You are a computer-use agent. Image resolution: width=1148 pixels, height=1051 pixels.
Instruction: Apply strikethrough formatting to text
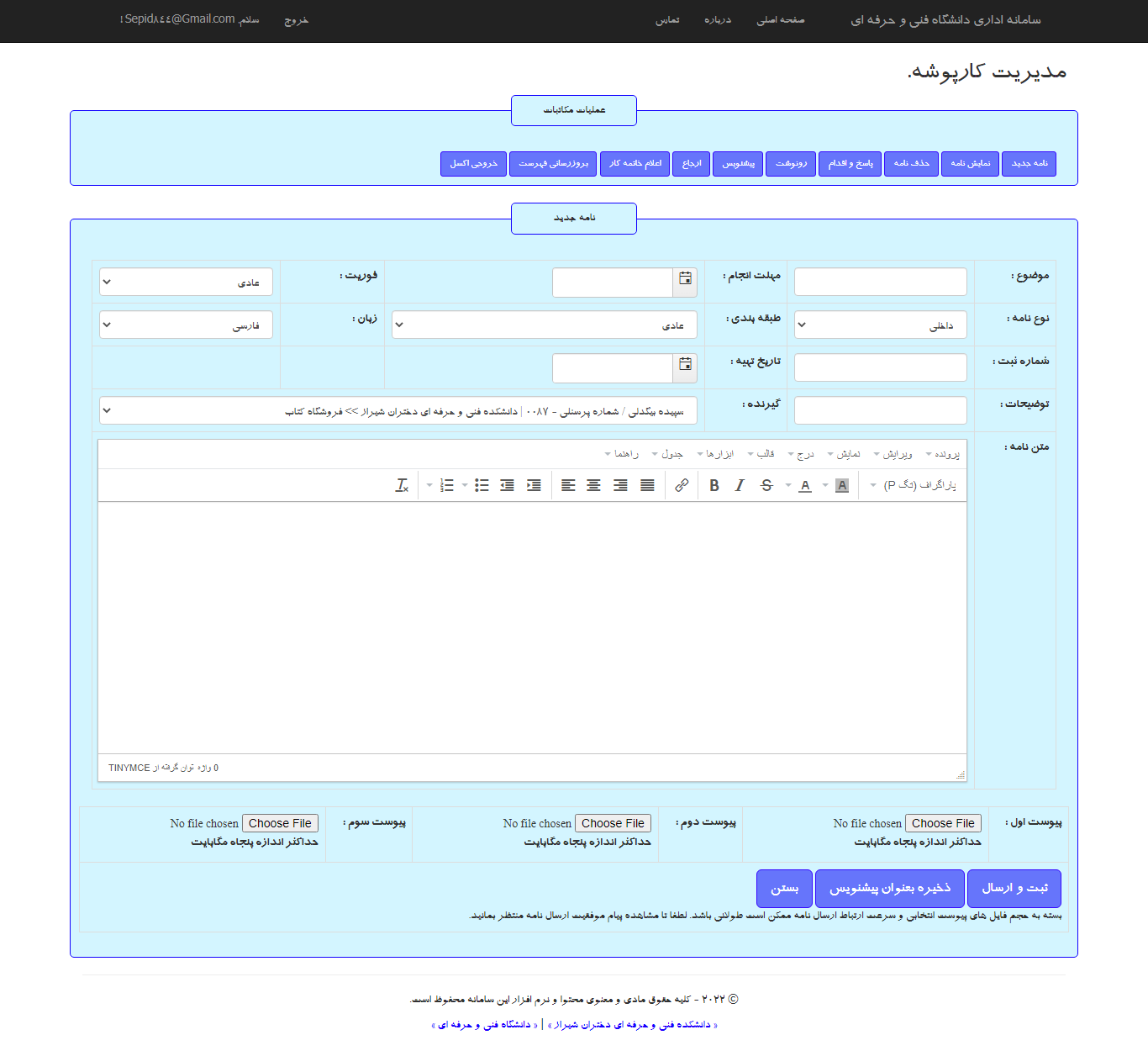click(766, 485)
